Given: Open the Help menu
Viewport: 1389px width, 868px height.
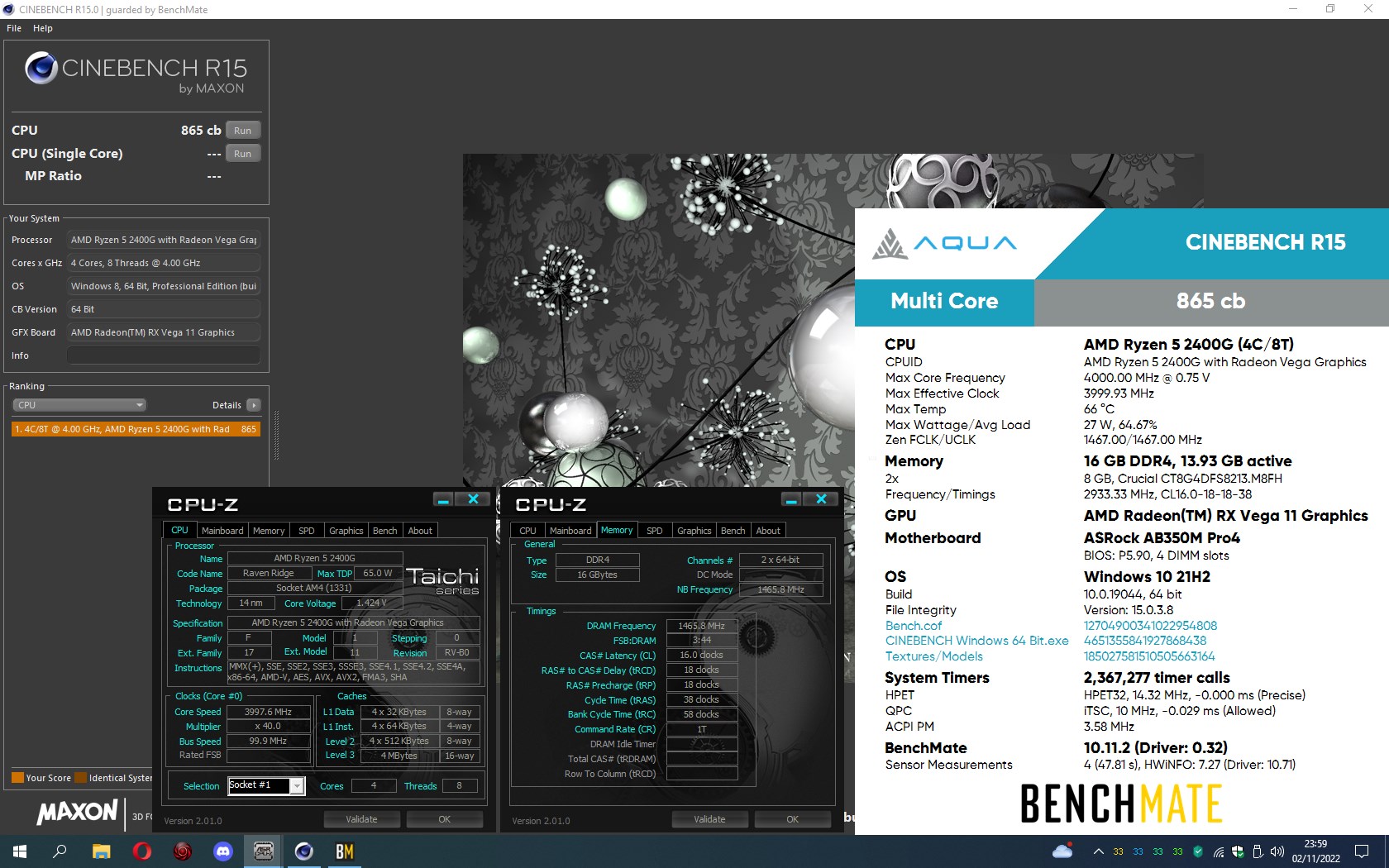Looking at the screenshot, I should [x=43, y=28].
